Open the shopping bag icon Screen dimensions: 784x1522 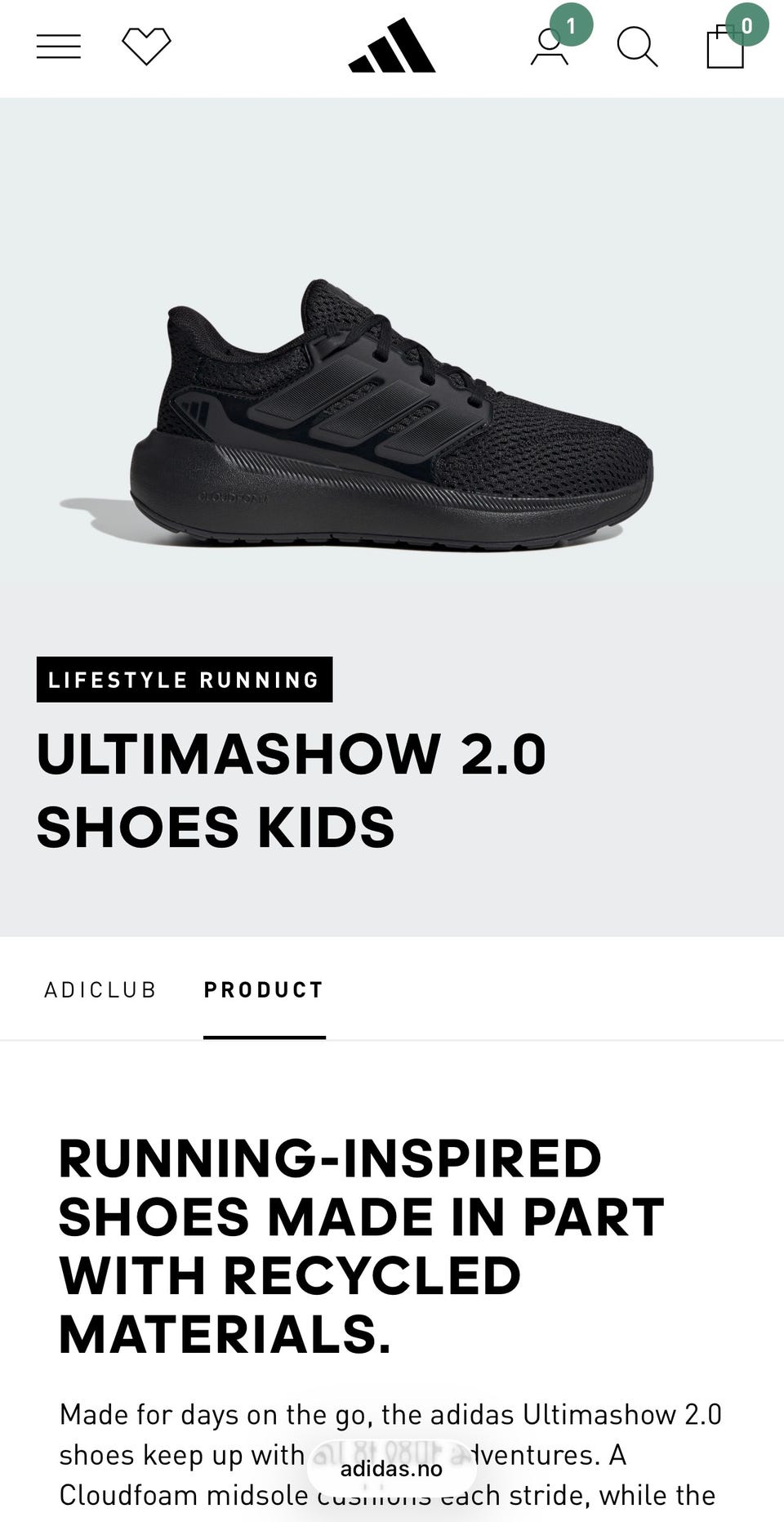point(725,47)
